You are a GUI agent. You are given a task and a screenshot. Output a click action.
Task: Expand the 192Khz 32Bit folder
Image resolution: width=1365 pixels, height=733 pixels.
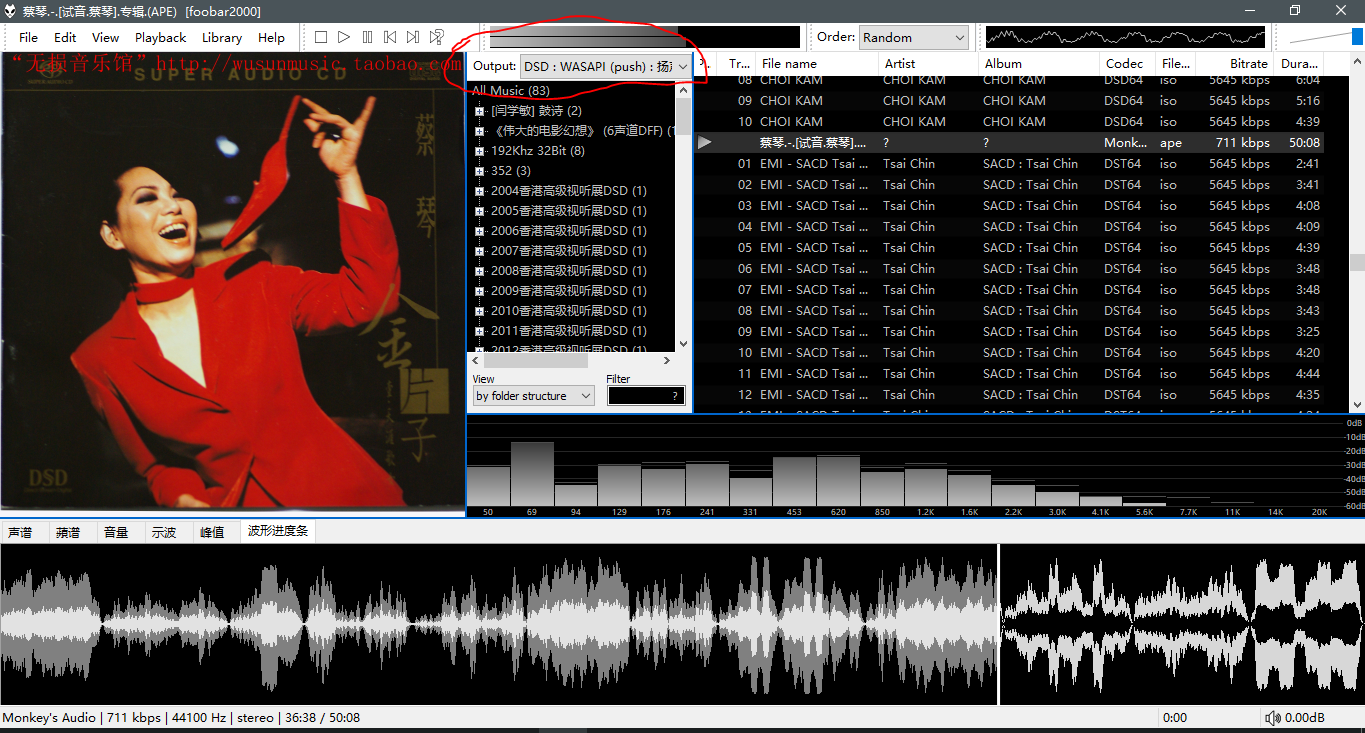tap(480, 151)
